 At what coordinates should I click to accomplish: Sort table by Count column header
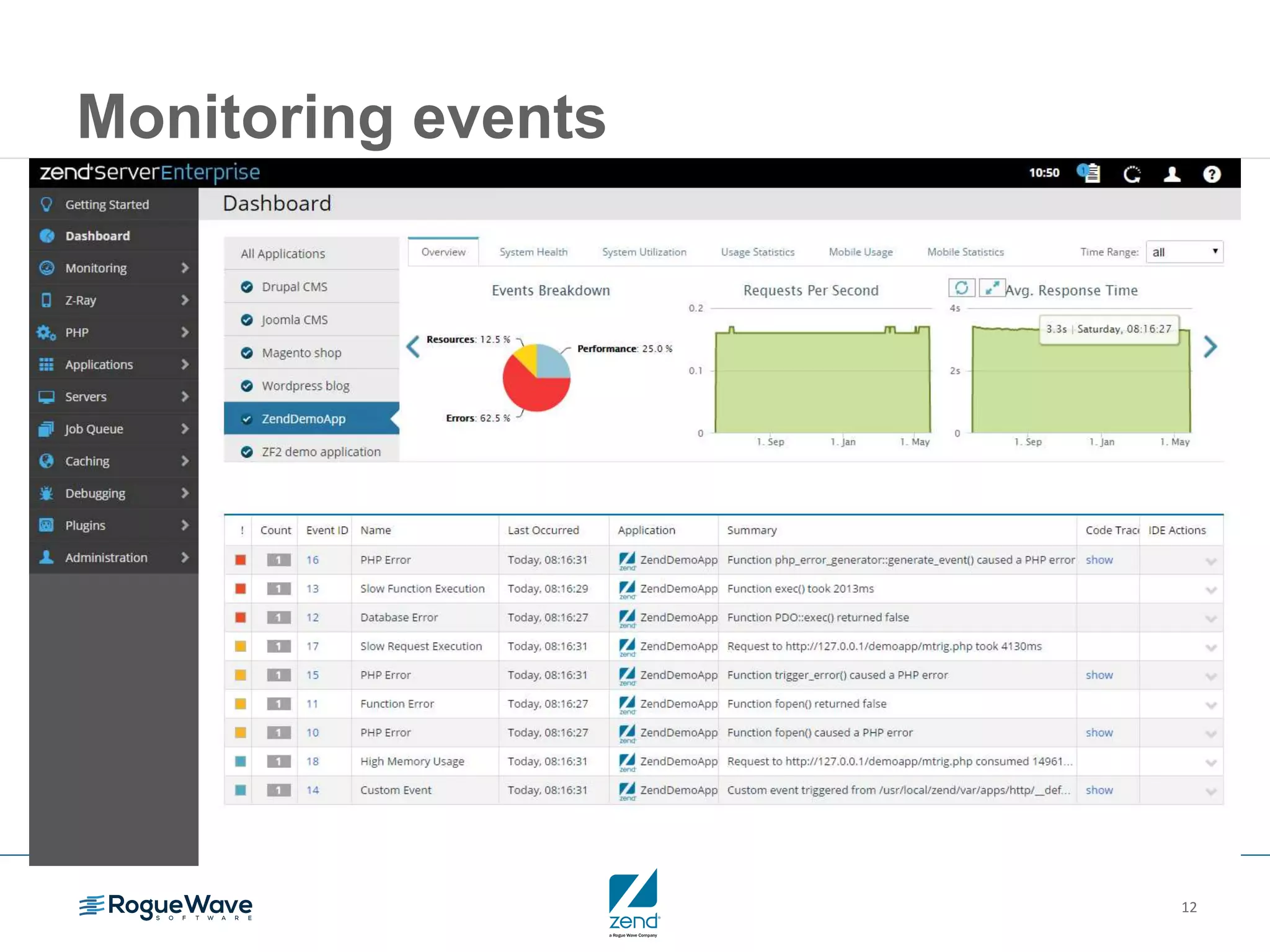(x=275, y=530)
